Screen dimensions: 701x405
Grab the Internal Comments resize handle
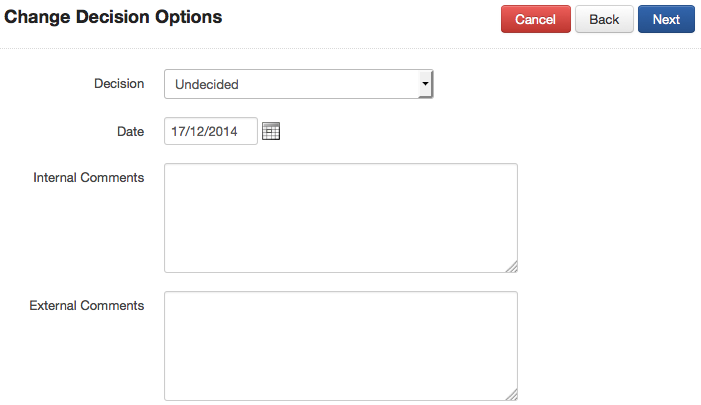point(512,267)
